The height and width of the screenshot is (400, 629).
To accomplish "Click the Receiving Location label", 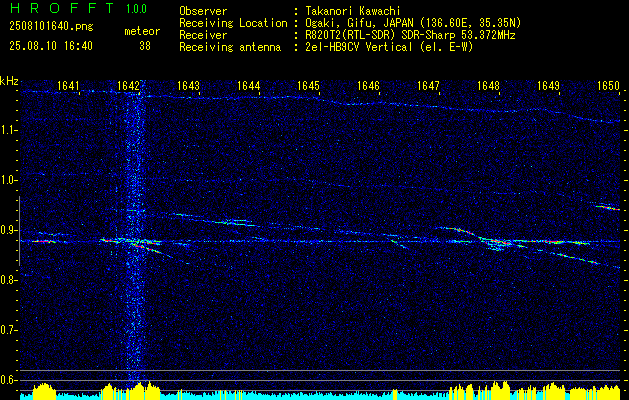I will tap(233, 23).
